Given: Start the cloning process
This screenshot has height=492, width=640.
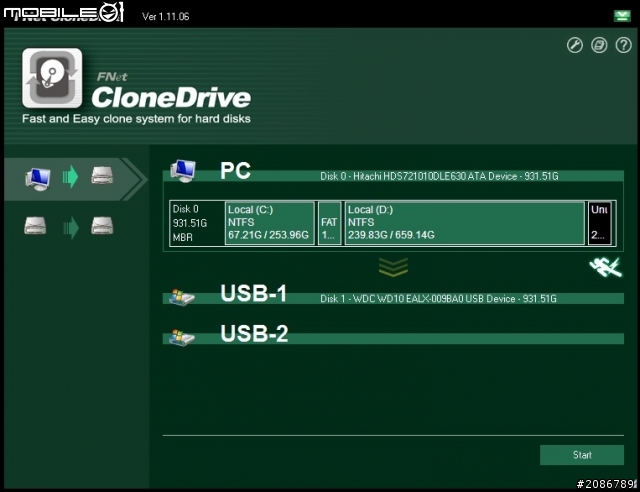Looking at the screenshot, I should pyautogui.click(x=582, y=455).
